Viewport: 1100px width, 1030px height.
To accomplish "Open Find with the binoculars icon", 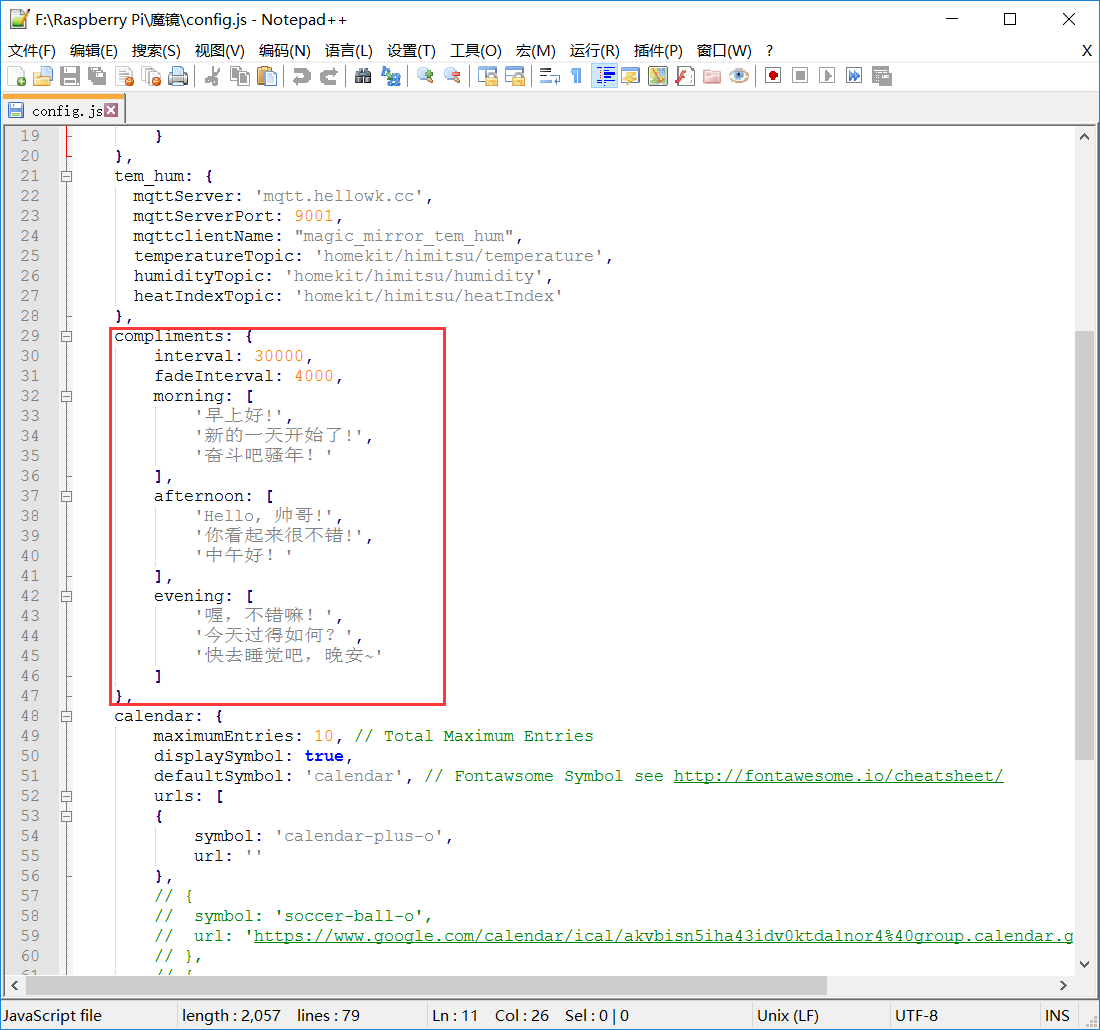I will point(364,76).
